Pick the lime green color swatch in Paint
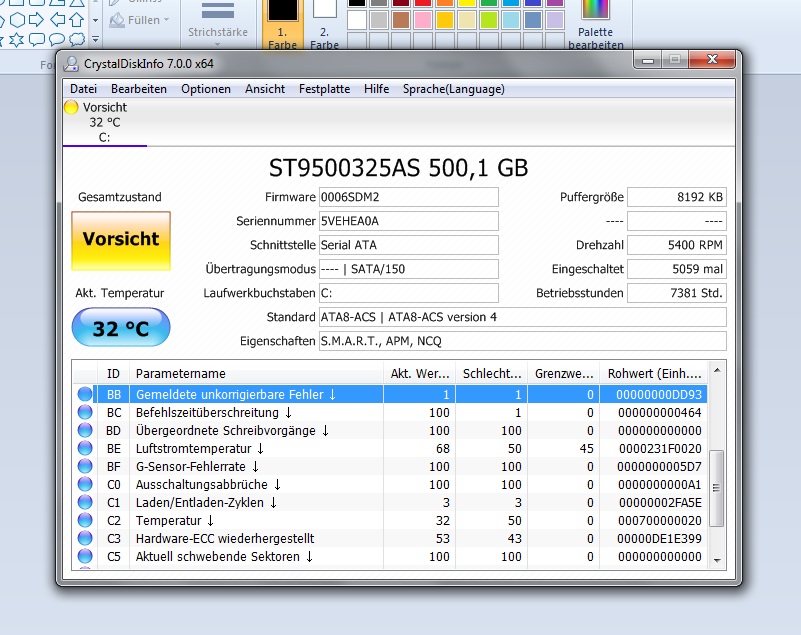 pos(489,20)
